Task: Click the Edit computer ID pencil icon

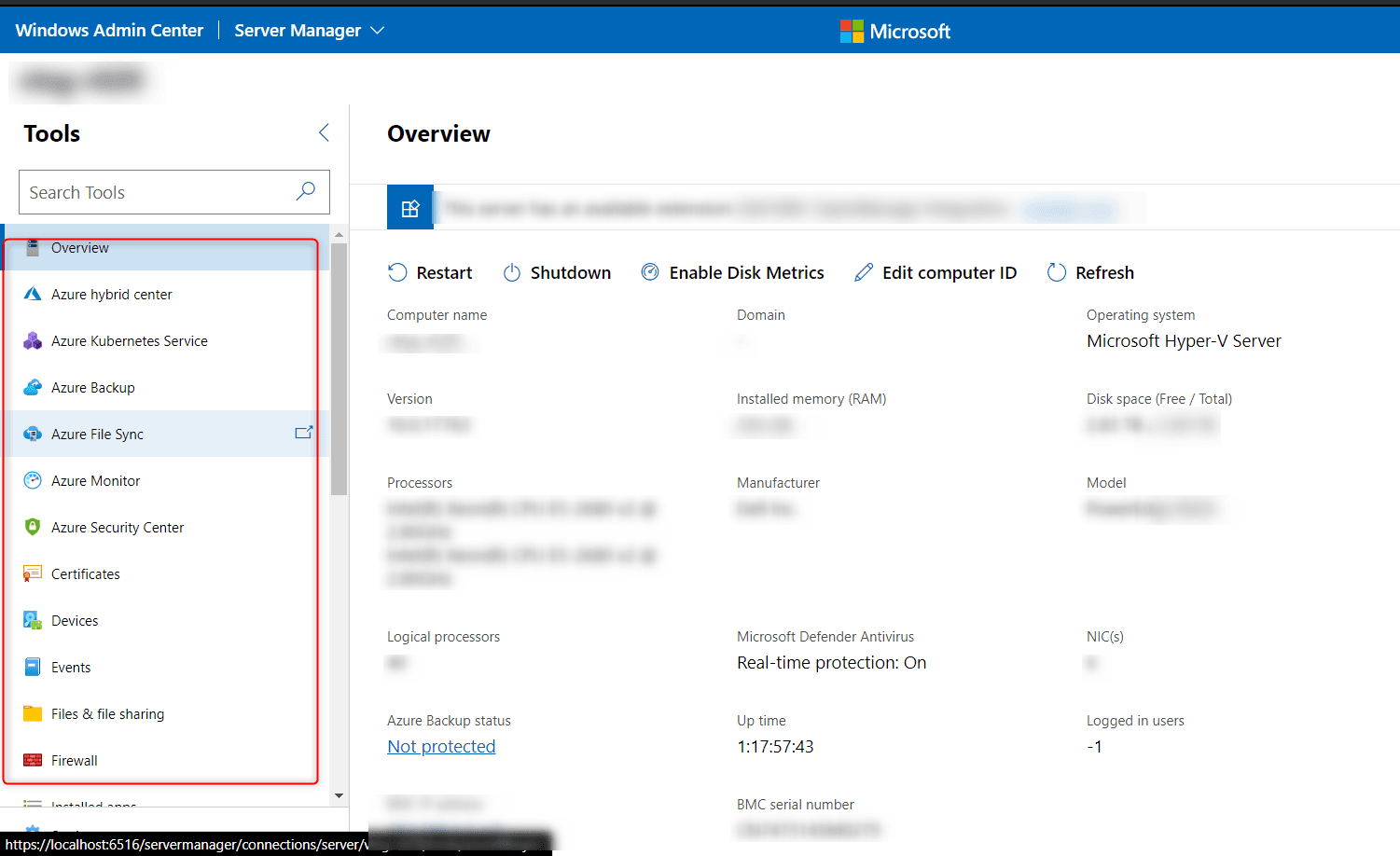Action: (864, 272)
